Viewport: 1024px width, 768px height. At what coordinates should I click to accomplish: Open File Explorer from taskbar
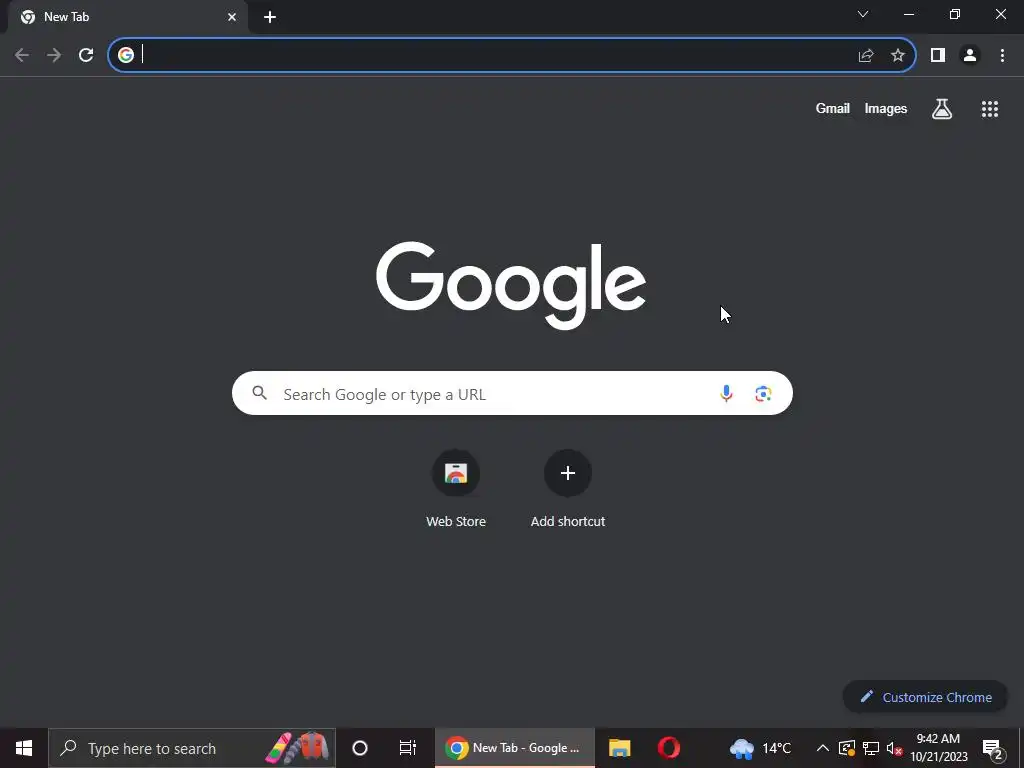[620, 748]
